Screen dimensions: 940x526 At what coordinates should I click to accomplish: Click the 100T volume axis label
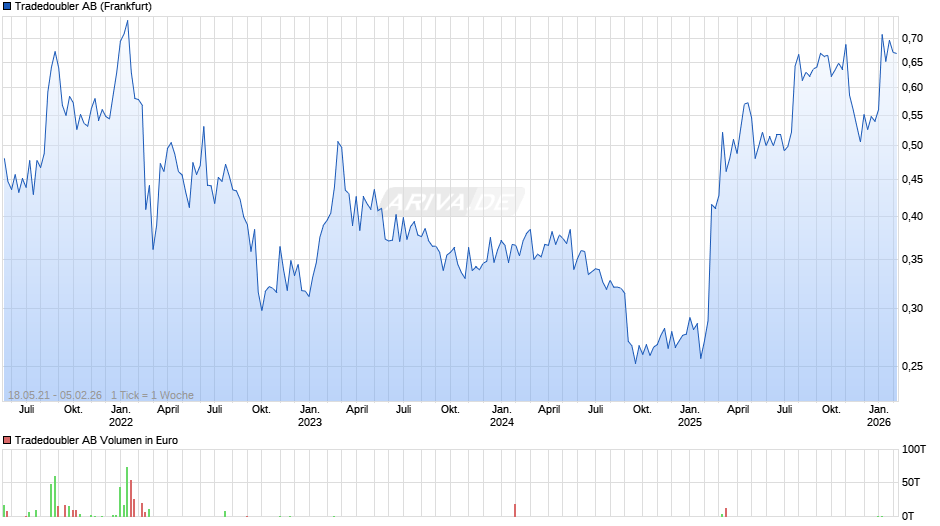[x=914, y=449]
